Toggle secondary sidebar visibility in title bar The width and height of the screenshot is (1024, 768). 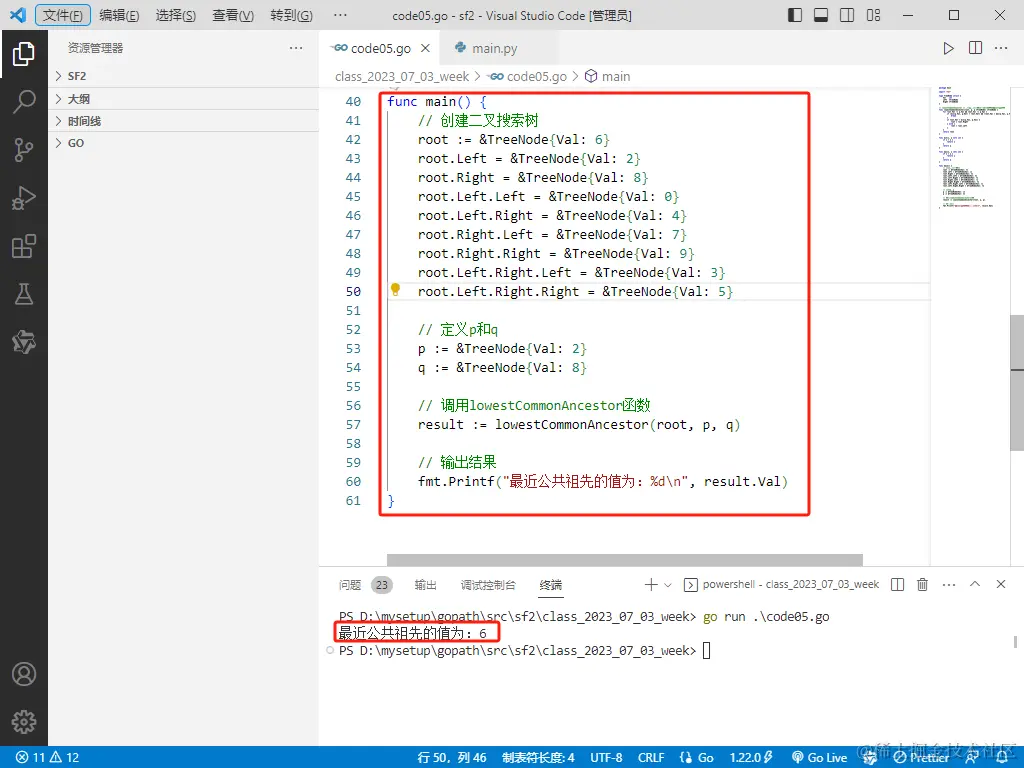tap(847, 15)
